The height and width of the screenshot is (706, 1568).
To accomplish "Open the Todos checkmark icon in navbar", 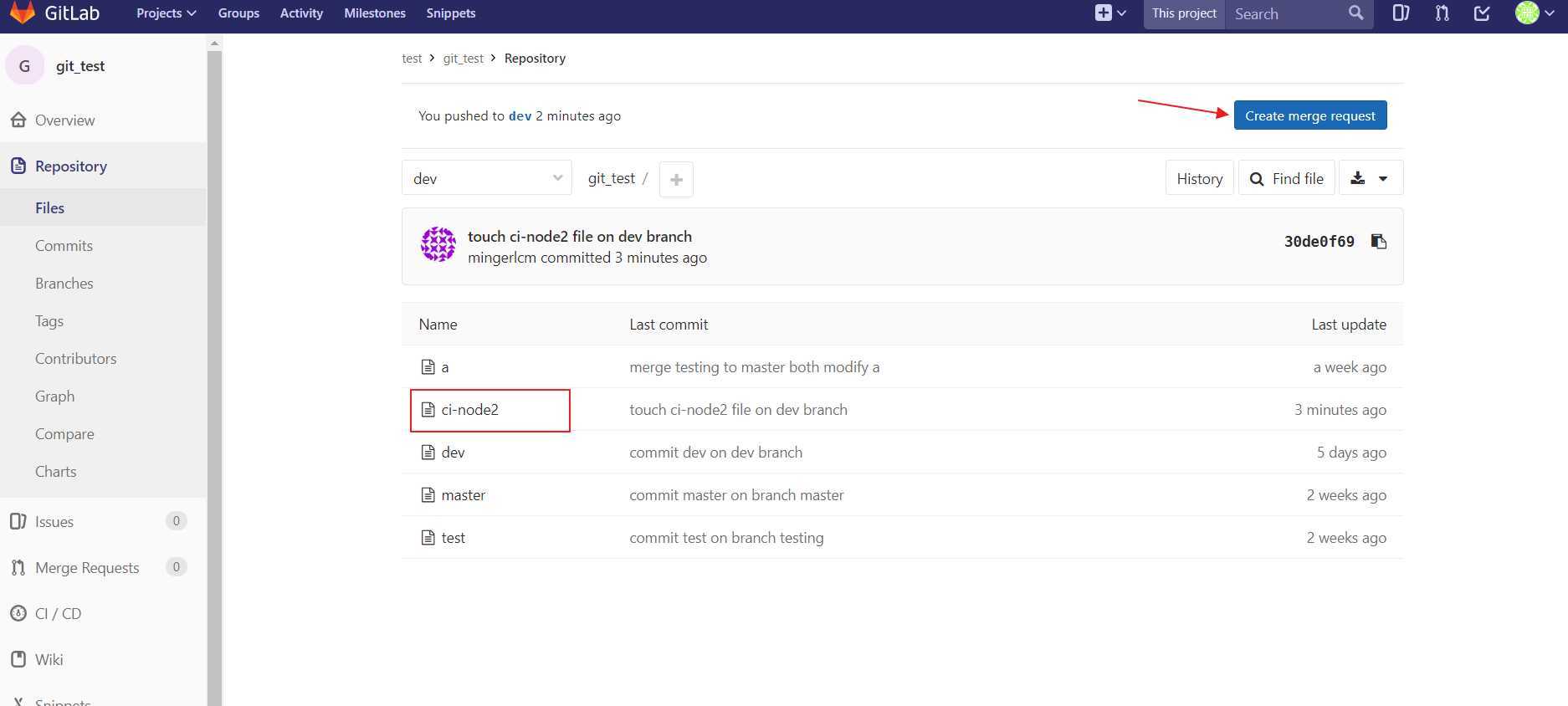I will (x=1482, y=13).
